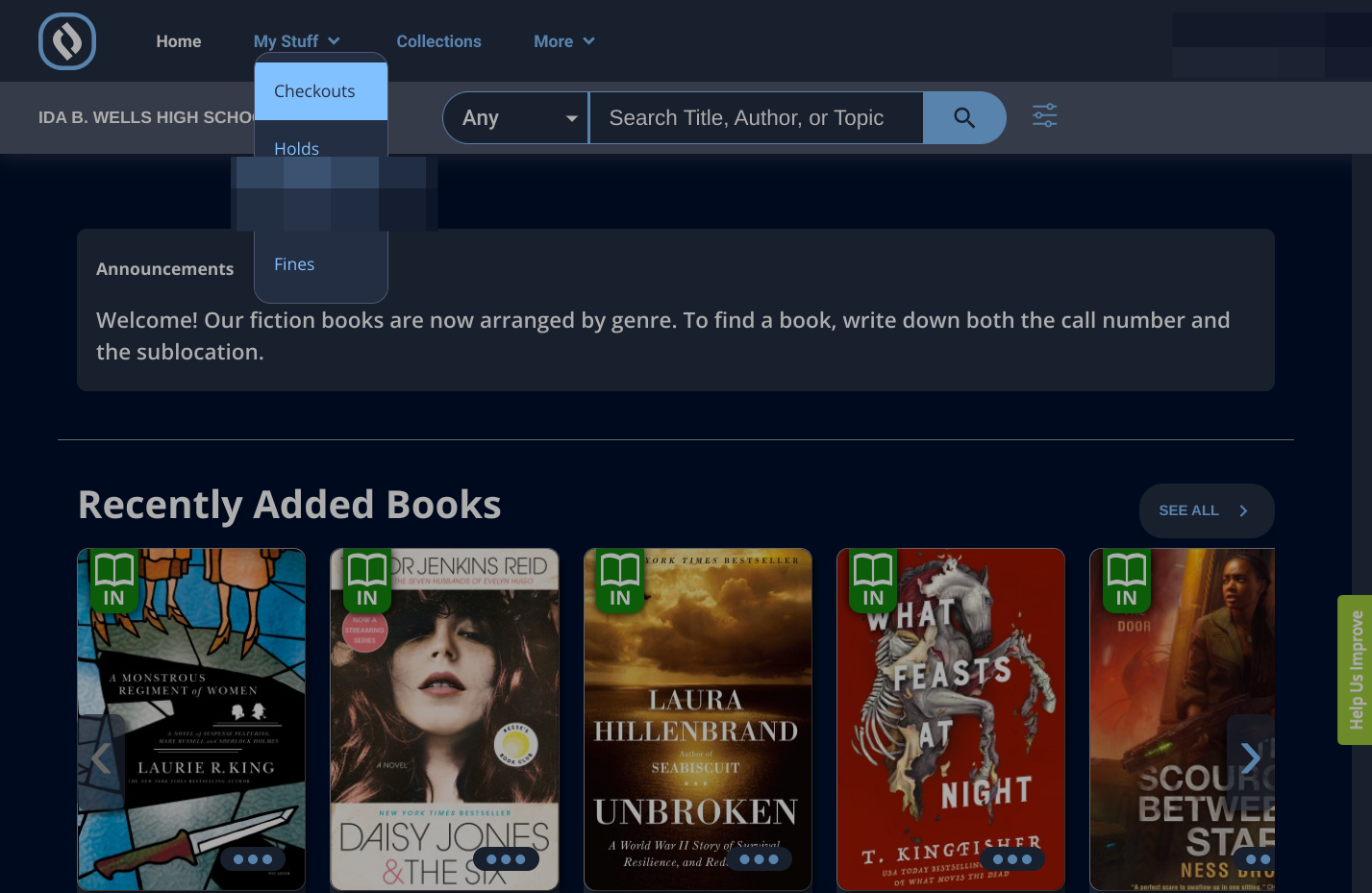Click IDA B. WELLS HIGH SCHOOL name
The width and height of the screenshot is (1372, 893).
pos(146,117)
